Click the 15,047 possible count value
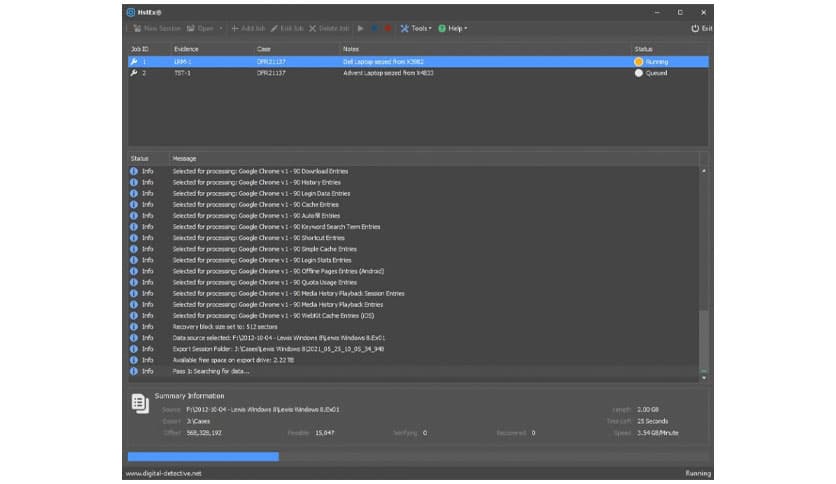The image size is (836, 484). [325, 433]
